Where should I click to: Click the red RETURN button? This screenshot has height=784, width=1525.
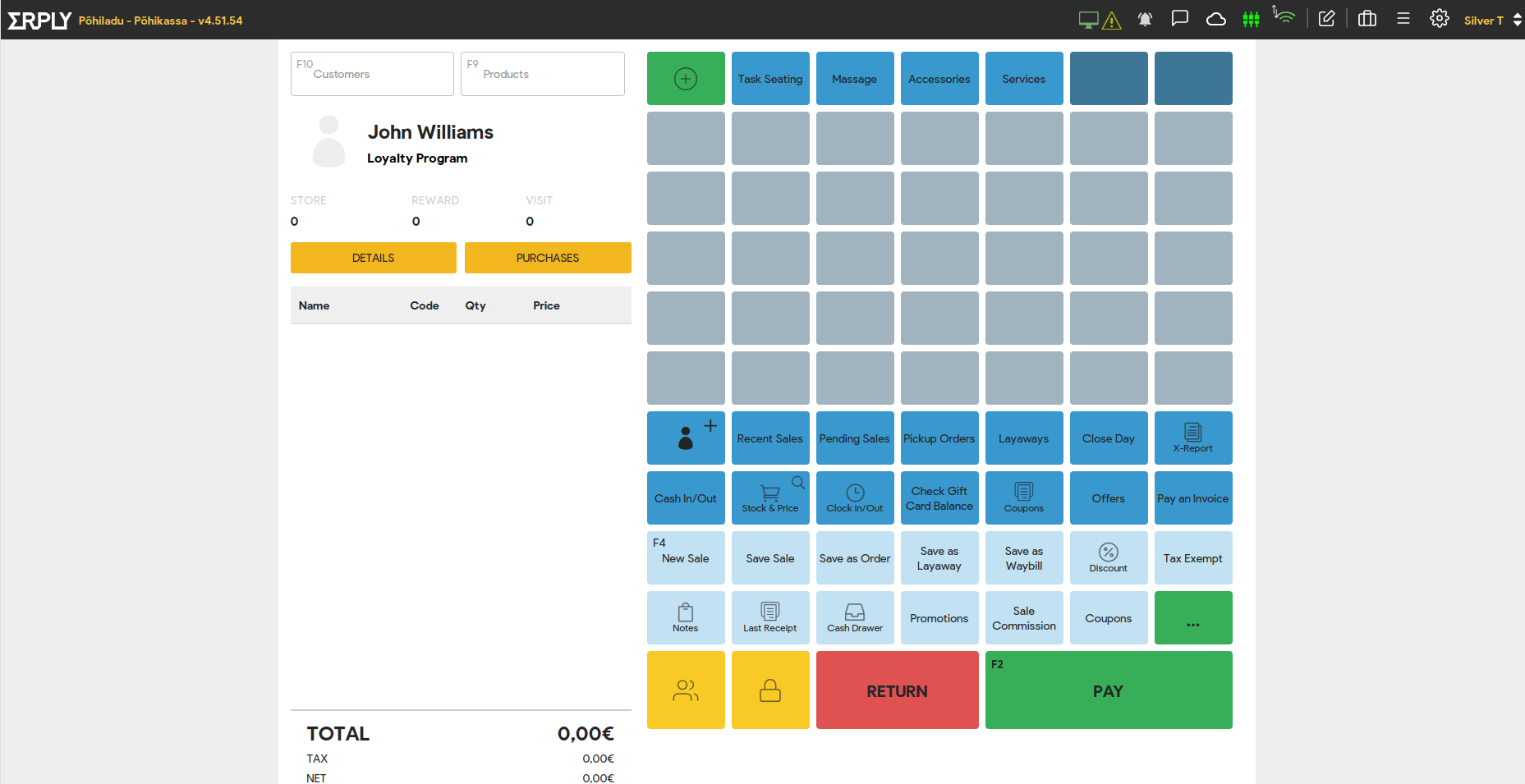898,690
